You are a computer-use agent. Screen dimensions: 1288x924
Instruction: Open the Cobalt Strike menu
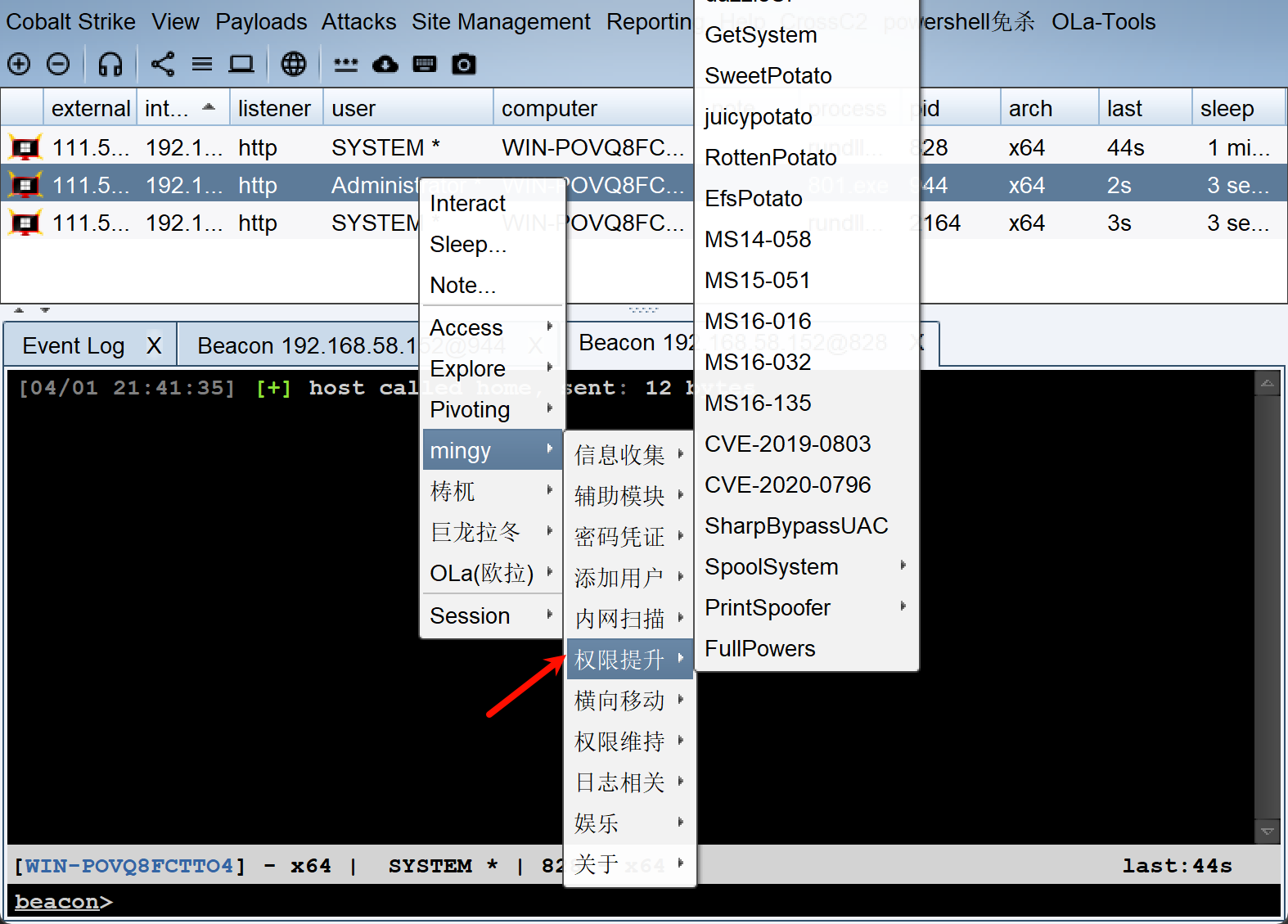click(70, 21)
